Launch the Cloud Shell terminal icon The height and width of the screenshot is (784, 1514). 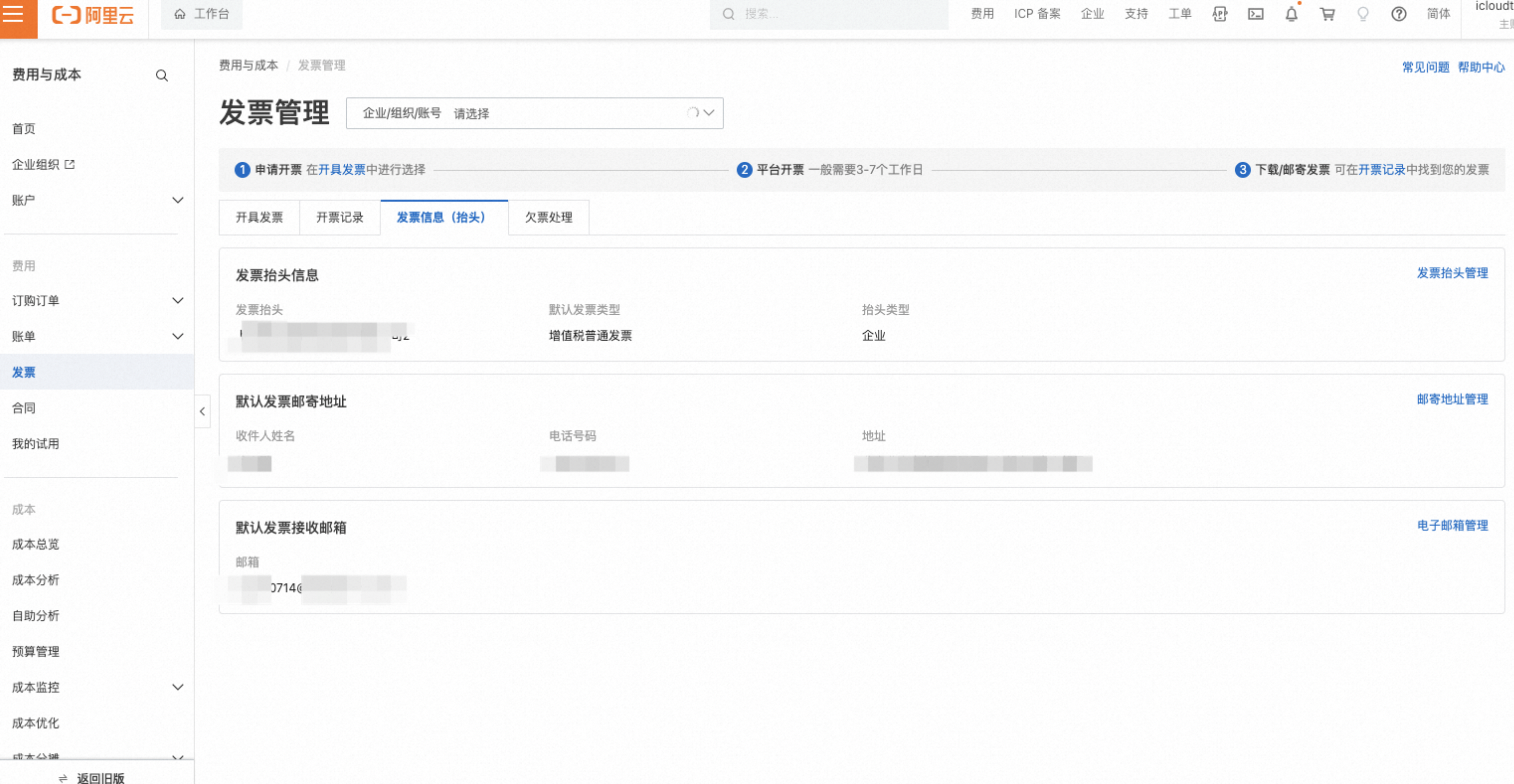point(1256,14)
